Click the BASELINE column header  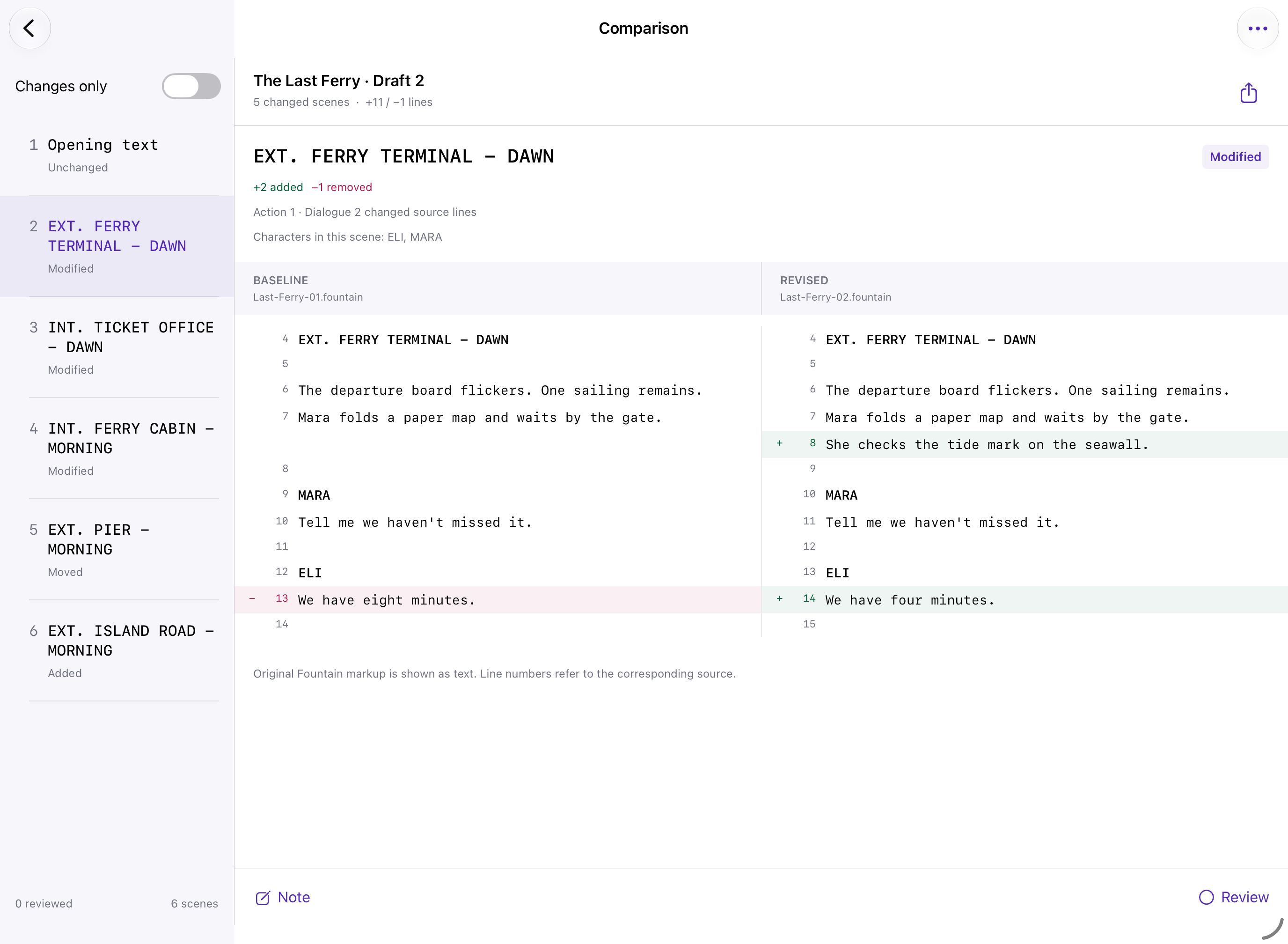[280, 280]
